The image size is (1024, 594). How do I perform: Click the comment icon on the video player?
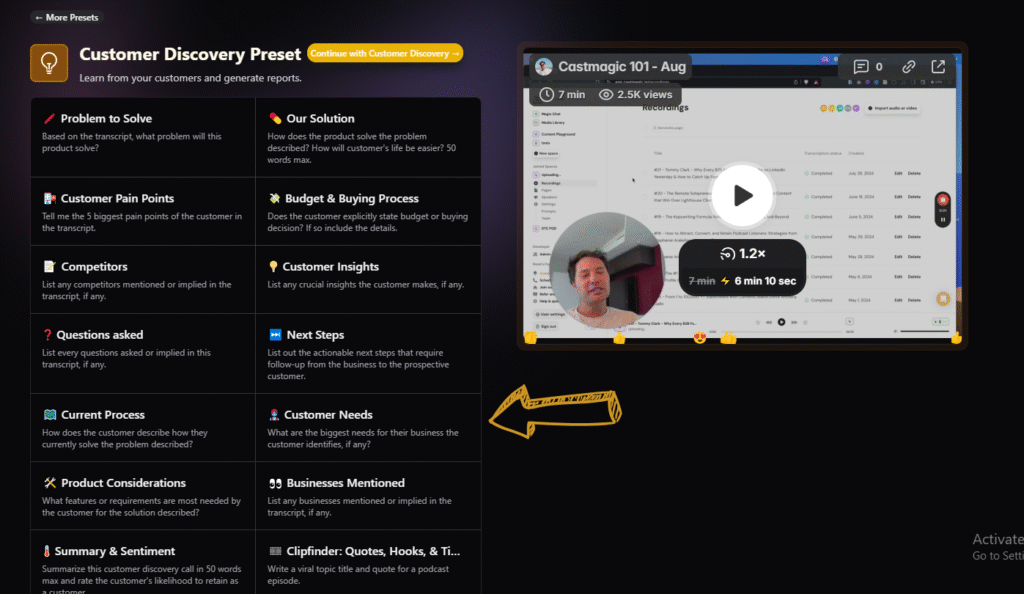(861, 66)
